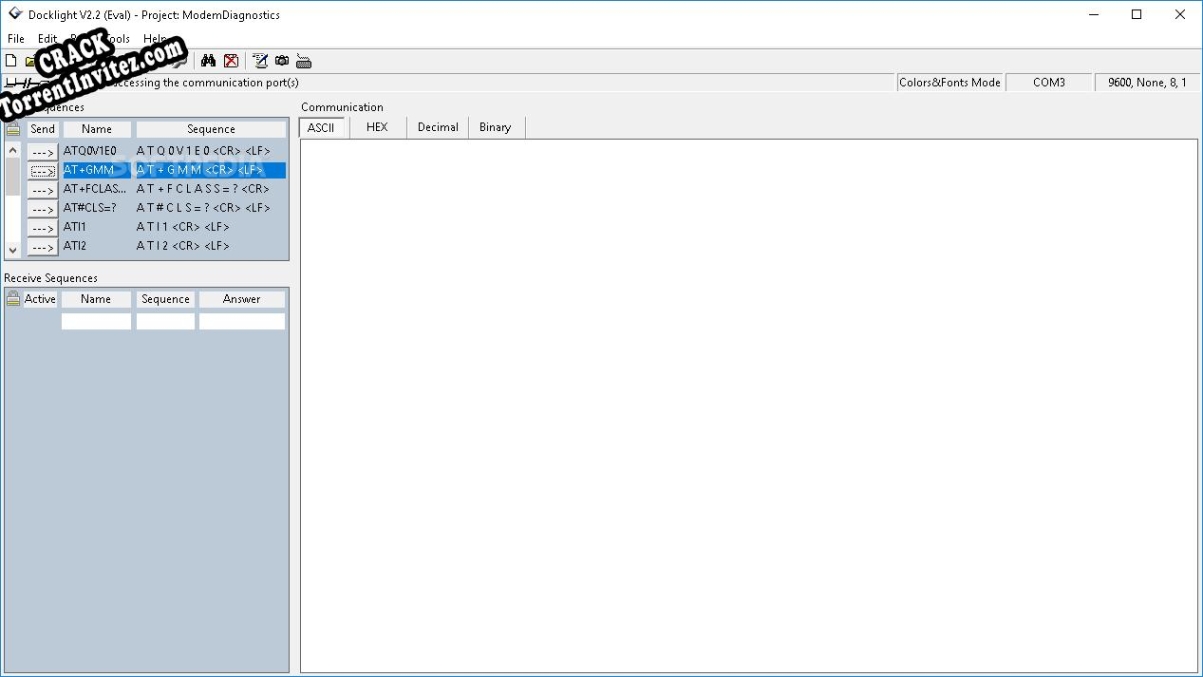Click the COM3 status bar field
The image size is (1203, 677).
1050,82
